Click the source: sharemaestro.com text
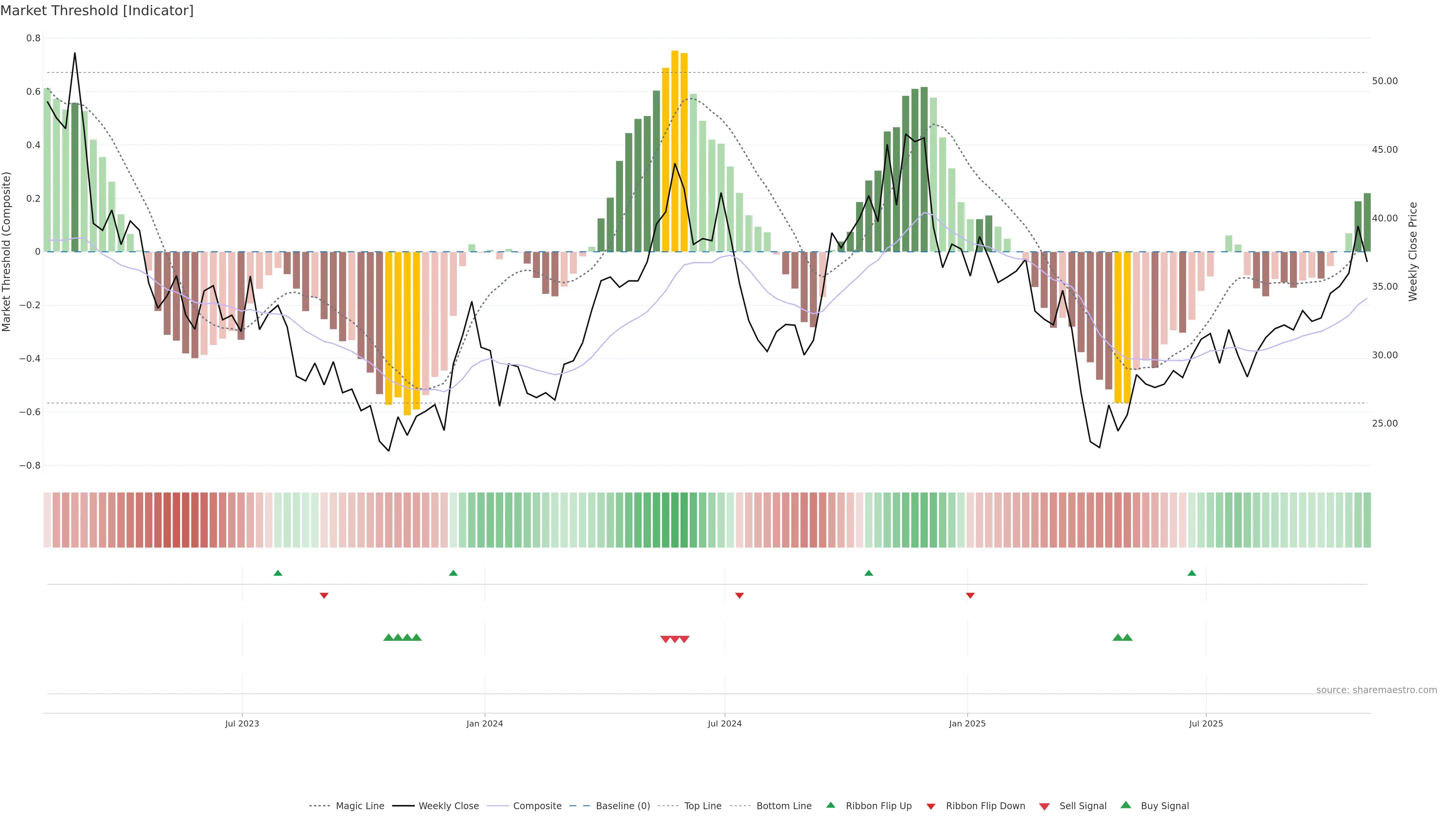1456x819 pixels. tap(1376, 690)
